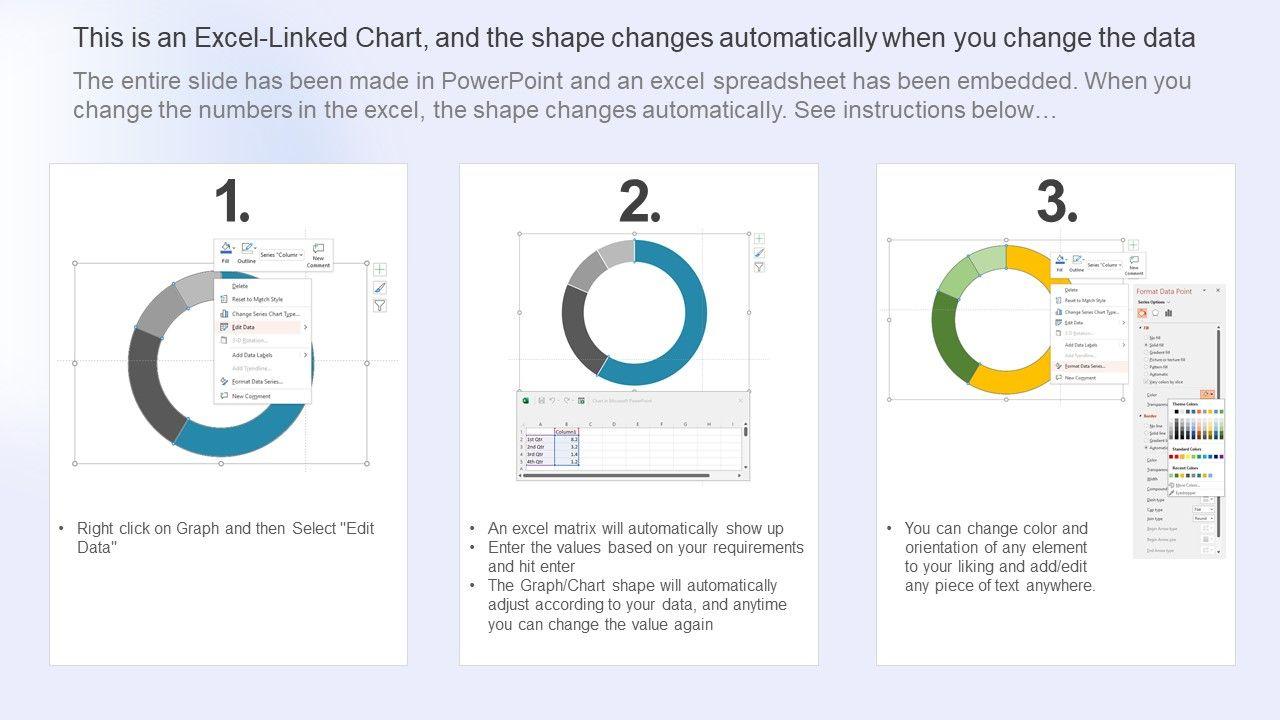The height and width of the screenshot is (720, 1280).
Task: Open the Series "Column" dropdown in panel 1
Action: (x=281, y=255)
